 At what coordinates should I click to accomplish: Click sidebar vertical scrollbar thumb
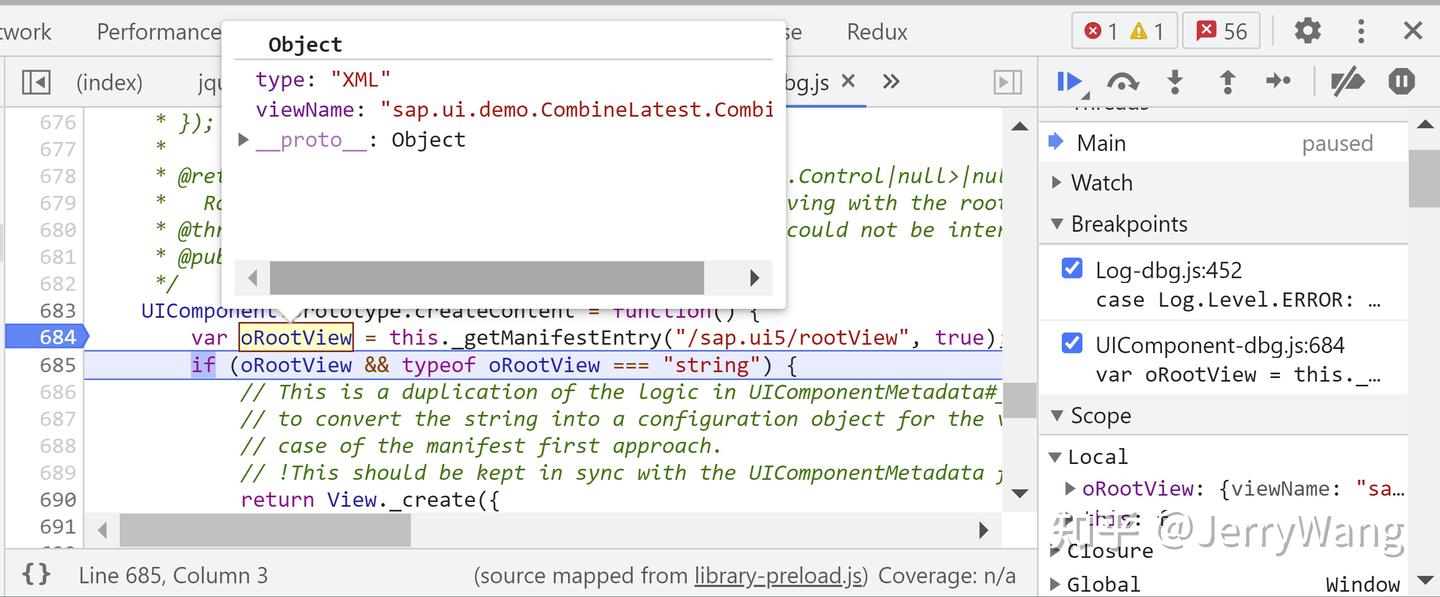(1425, 178)
